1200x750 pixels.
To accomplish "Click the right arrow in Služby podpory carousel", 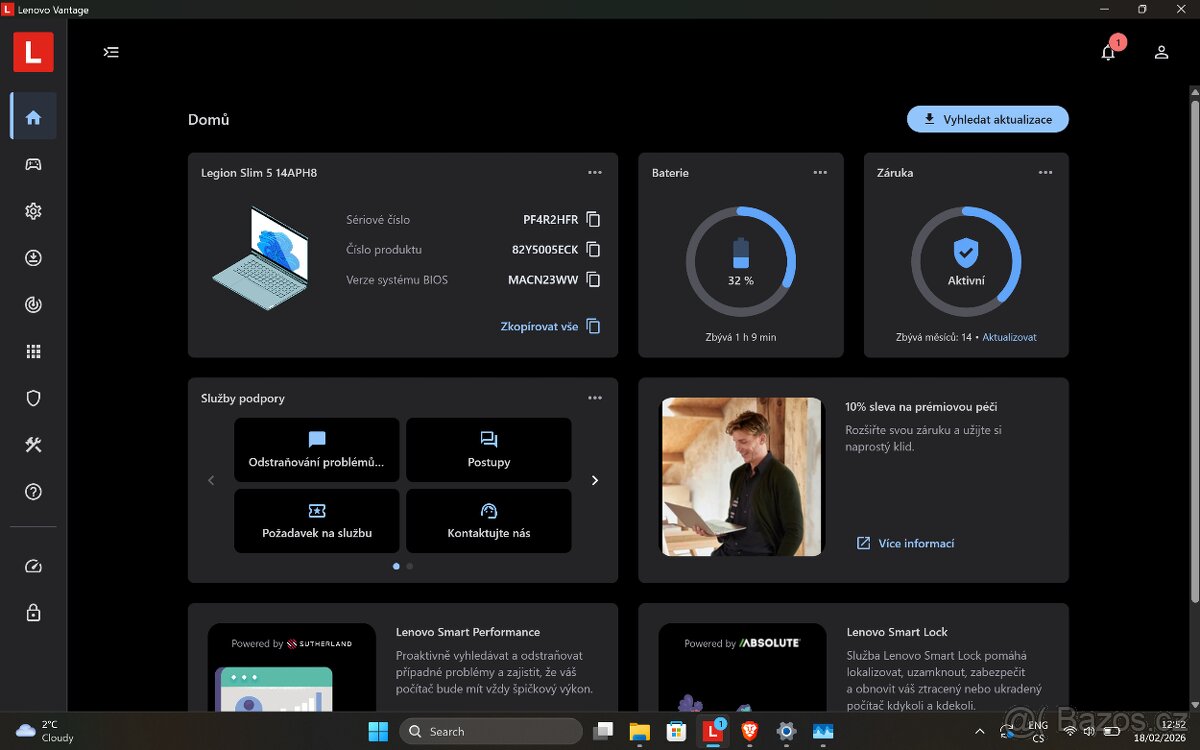I will click(x=594, y=480).
